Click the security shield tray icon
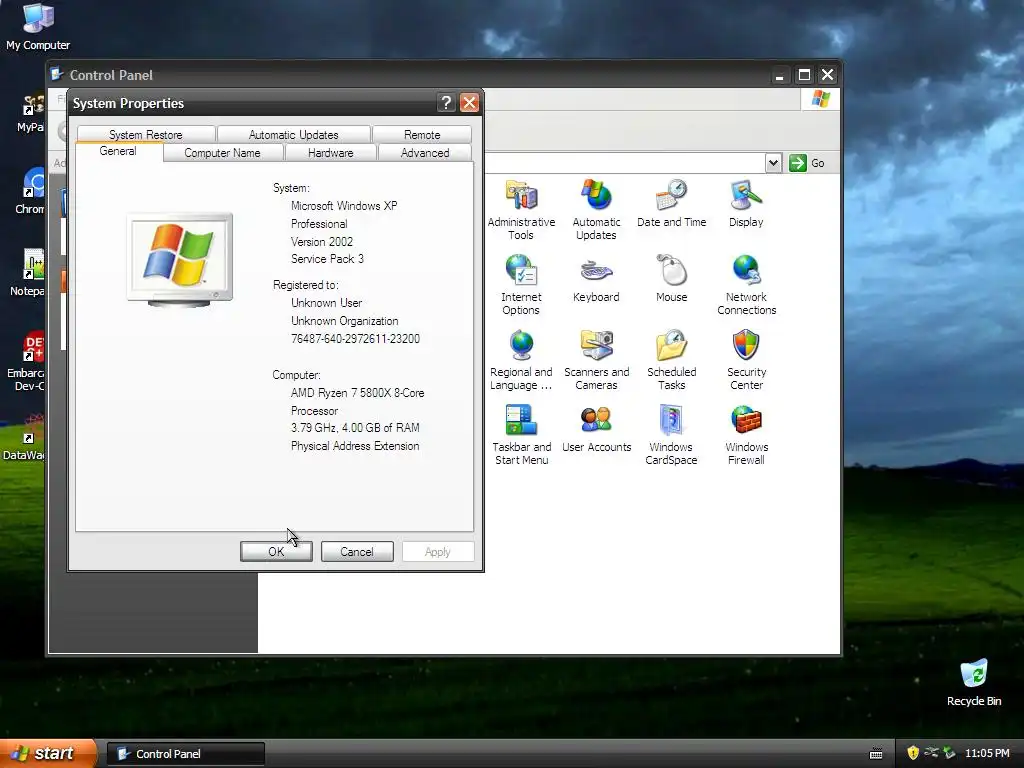This screenshot has height=768, width=1024. click(912, 753)
